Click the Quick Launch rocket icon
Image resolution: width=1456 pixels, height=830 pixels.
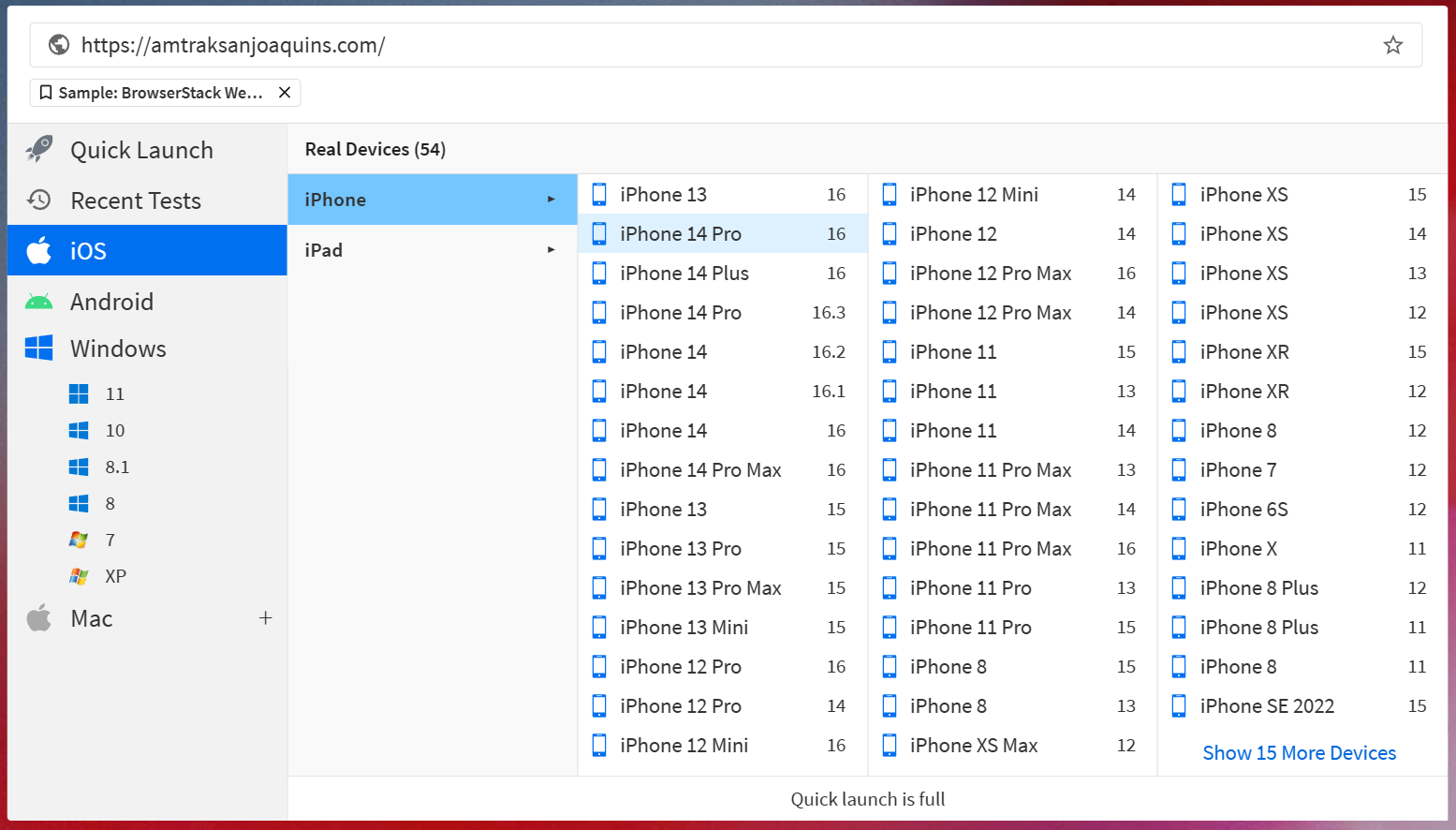point(39,150)
